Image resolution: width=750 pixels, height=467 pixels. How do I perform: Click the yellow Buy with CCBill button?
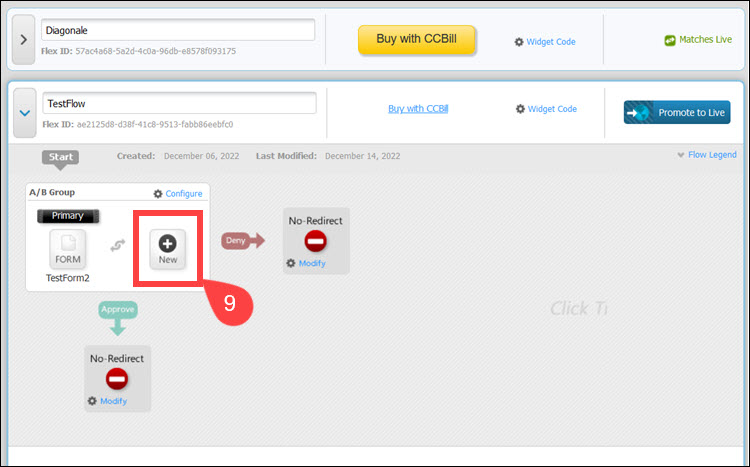[x=417, y=39]
